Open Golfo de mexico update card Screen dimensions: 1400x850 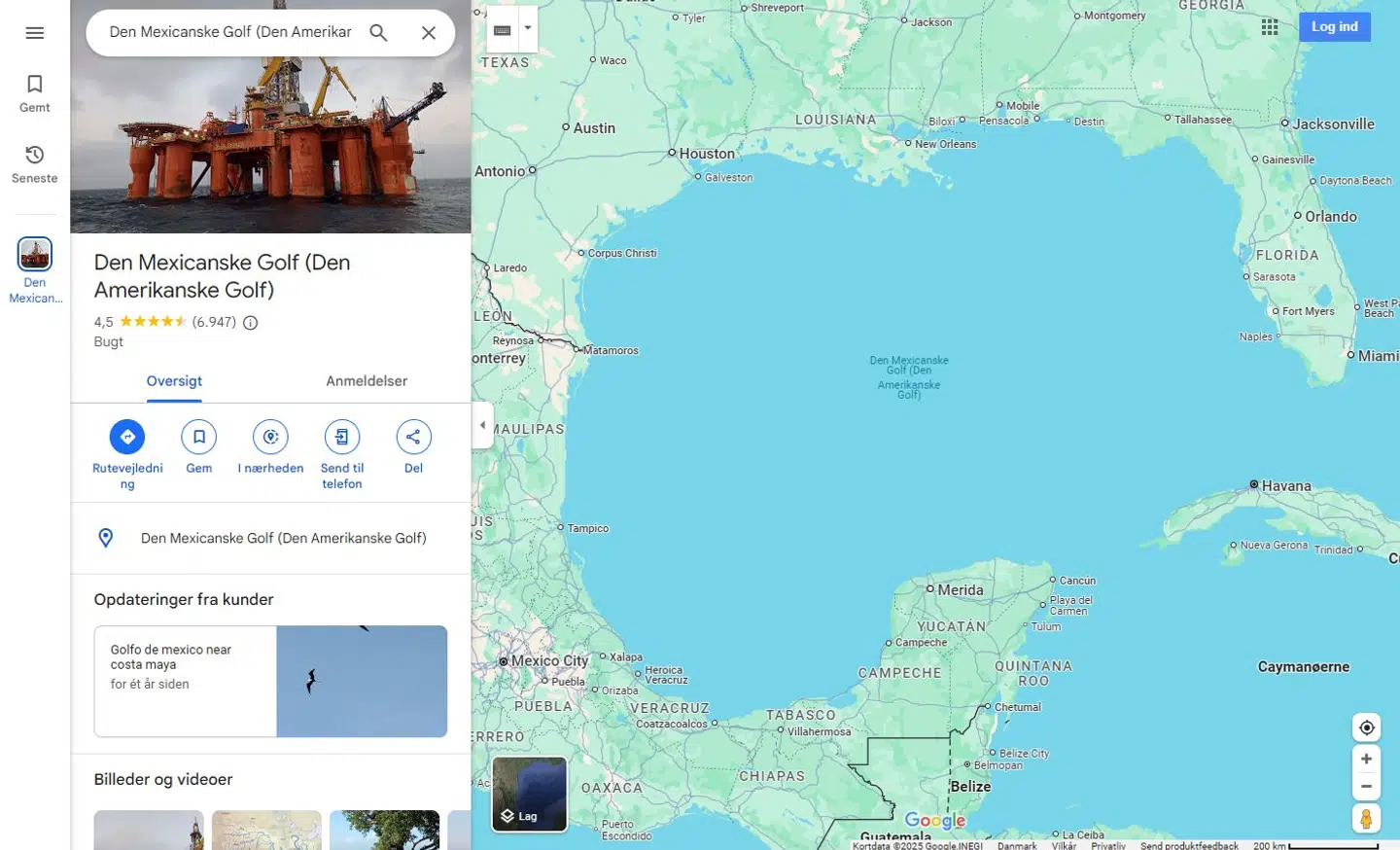pos(270,681)
